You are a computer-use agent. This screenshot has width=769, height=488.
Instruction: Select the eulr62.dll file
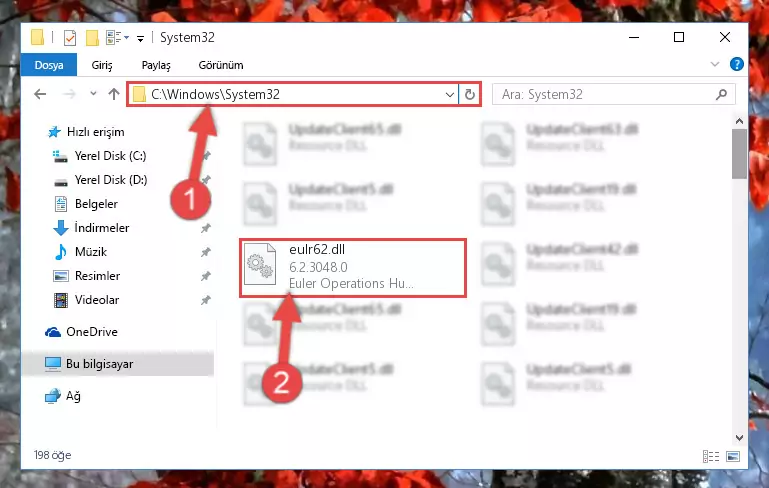coord(353,267)
